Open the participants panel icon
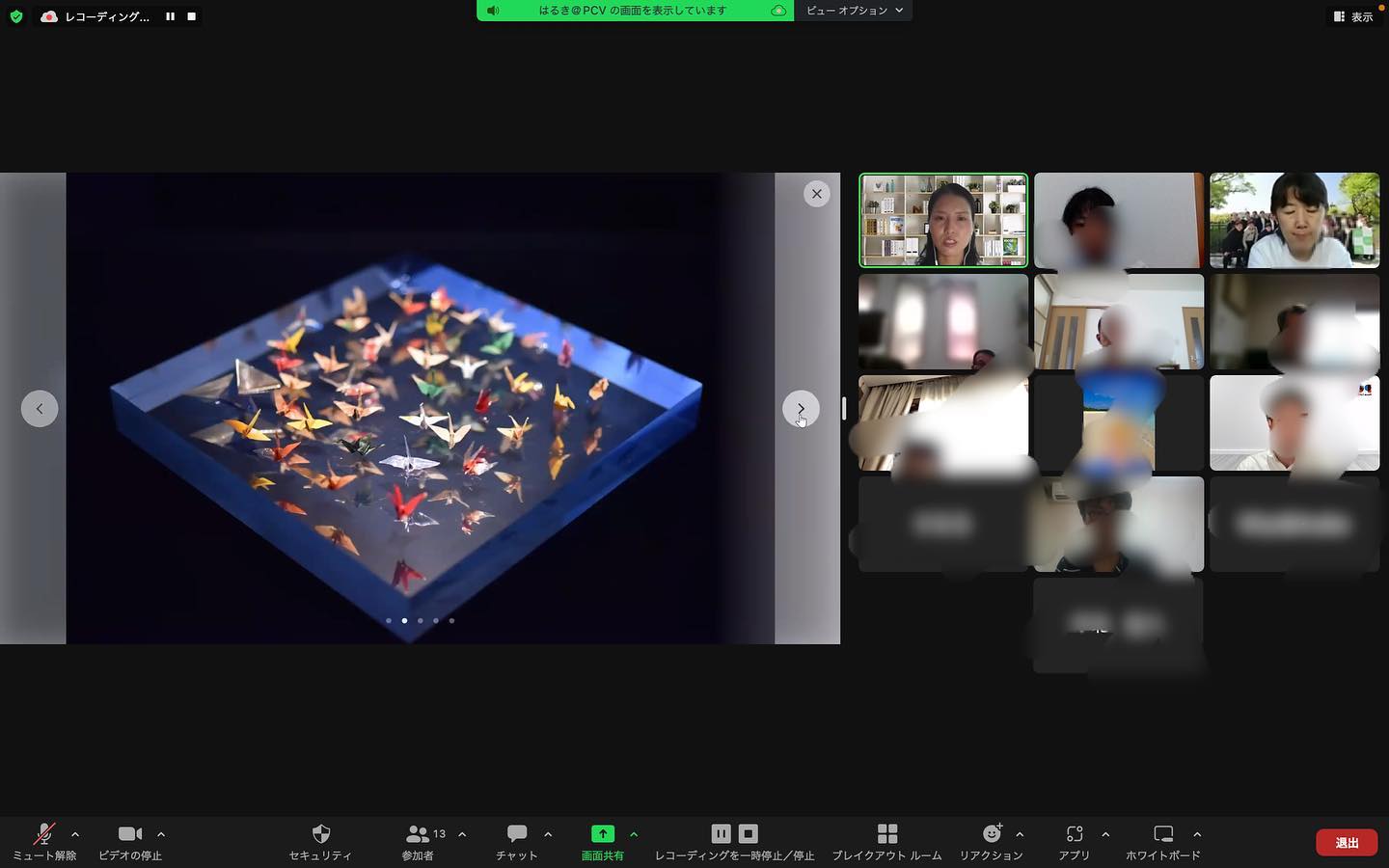 (x=418, y=834)
